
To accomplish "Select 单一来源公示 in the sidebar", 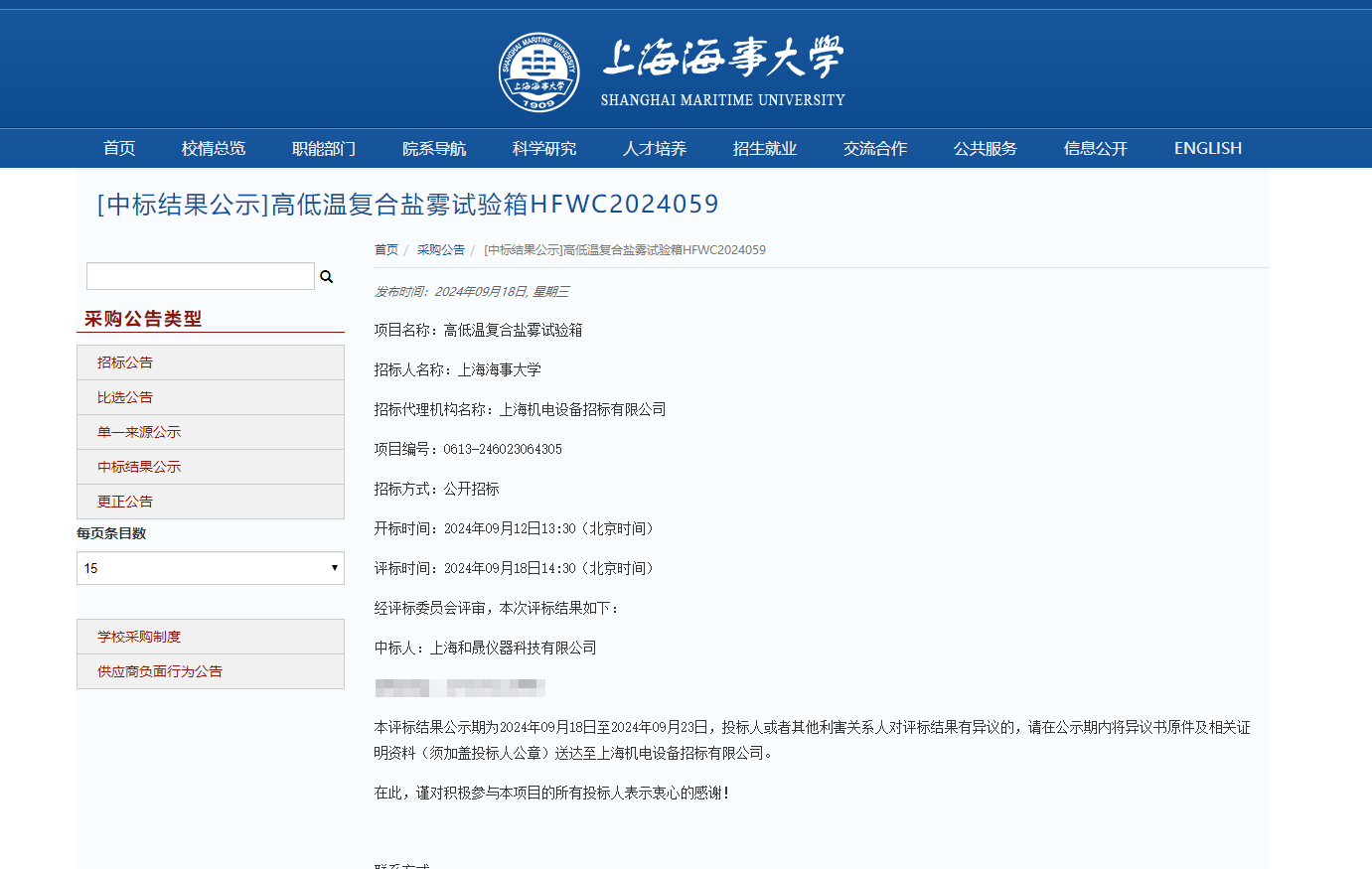I will pyautogui.click(x=211, y=432).
